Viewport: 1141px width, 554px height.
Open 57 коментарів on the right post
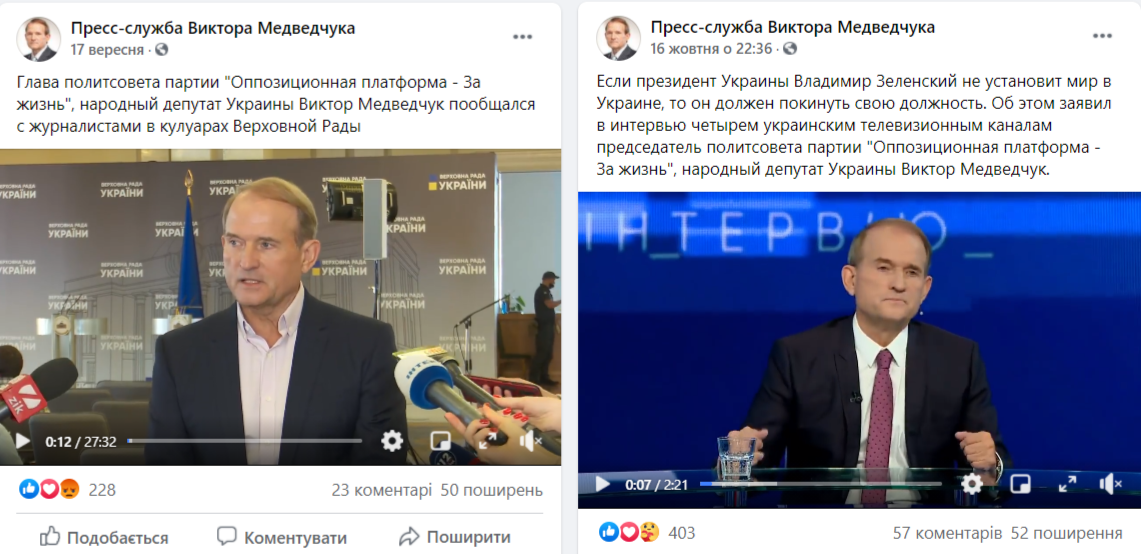(x=947, y=533)
